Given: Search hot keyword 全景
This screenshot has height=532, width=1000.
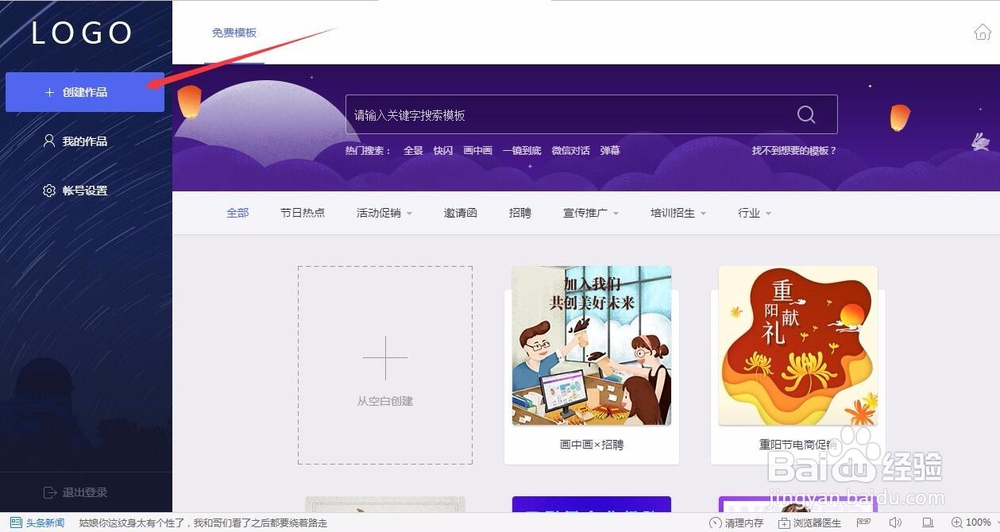Looking at the screenshot, I should [413, 151].
